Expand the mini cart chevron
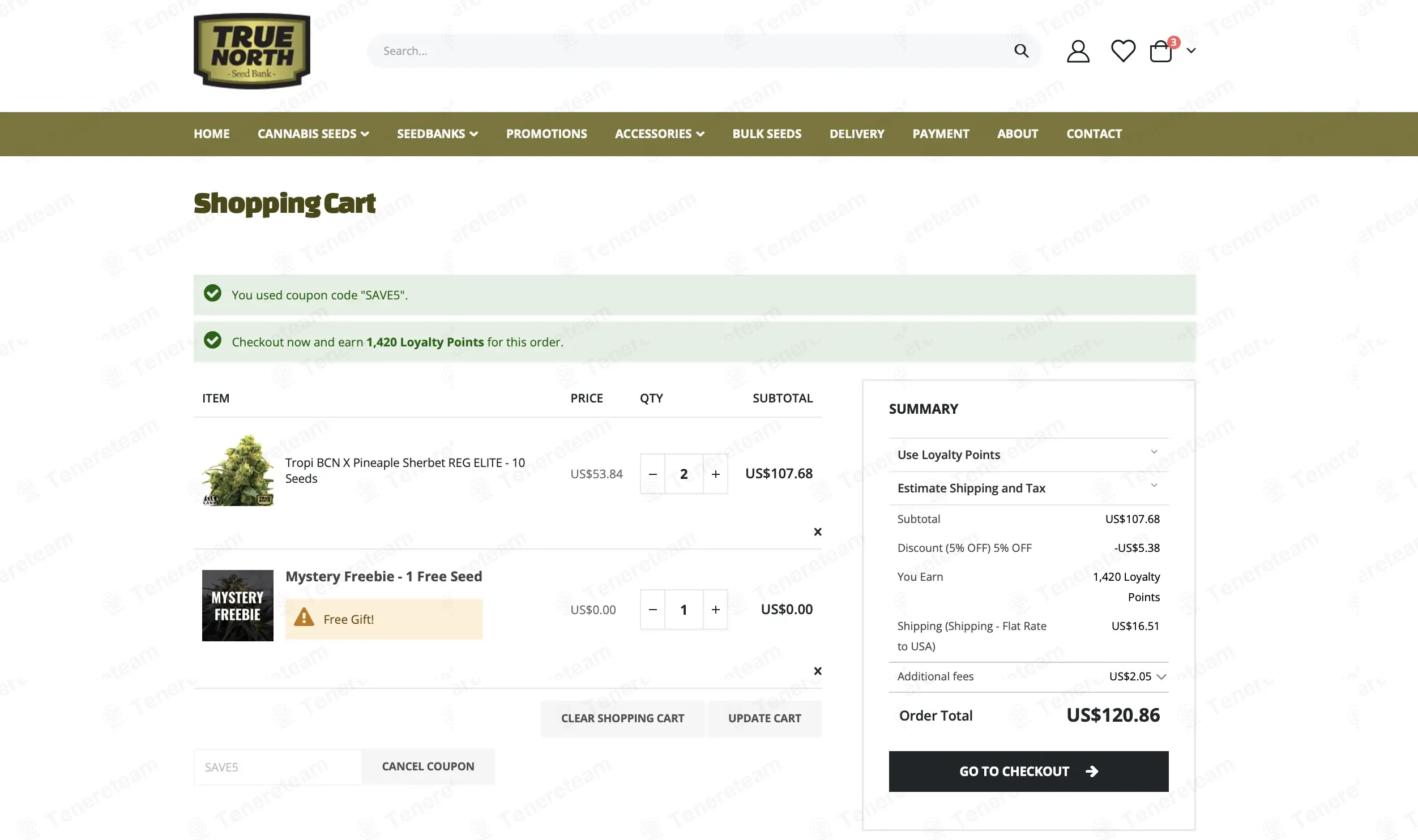 (1191, 50)
